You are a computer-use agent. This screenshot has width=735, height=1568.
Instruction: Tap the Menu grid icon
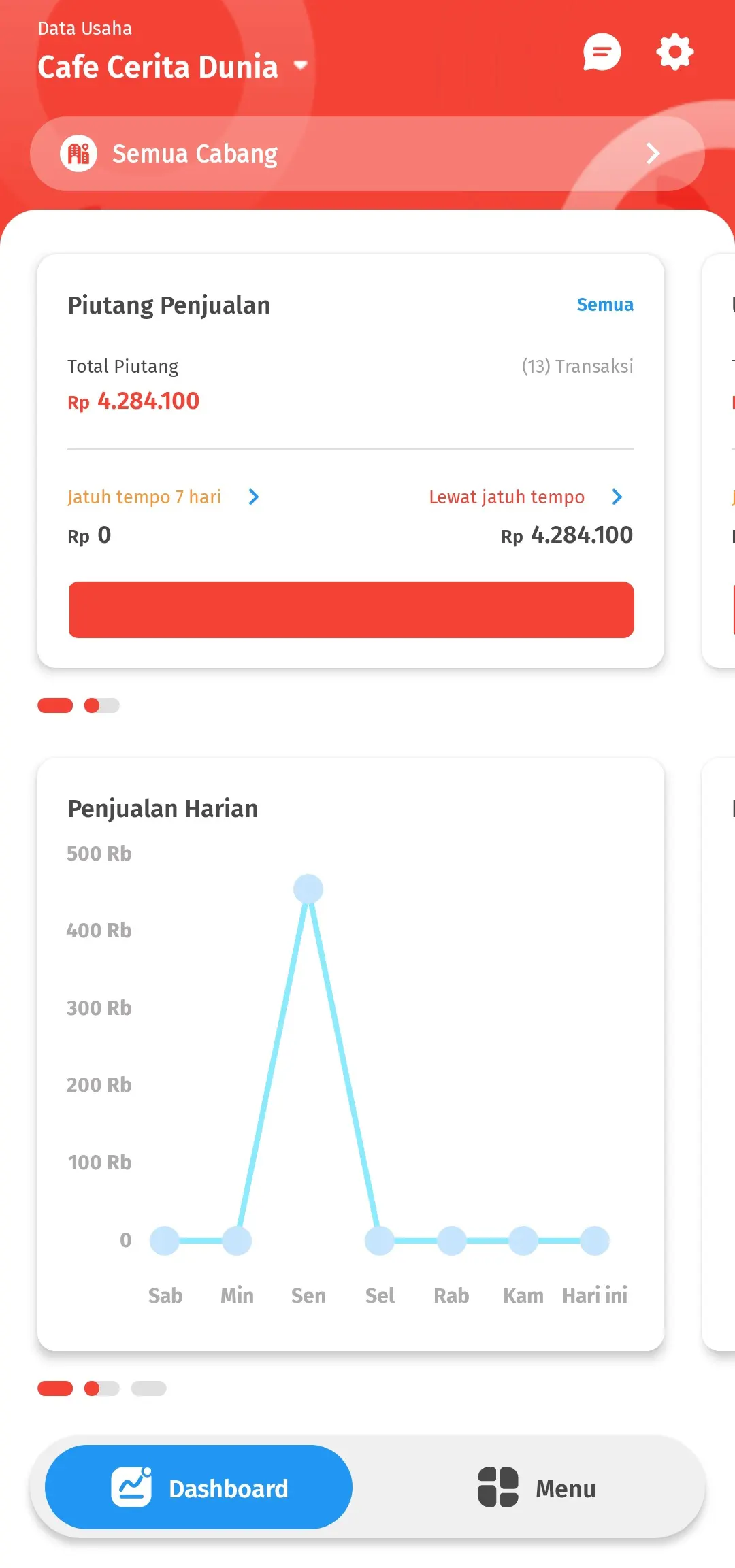499,1489
